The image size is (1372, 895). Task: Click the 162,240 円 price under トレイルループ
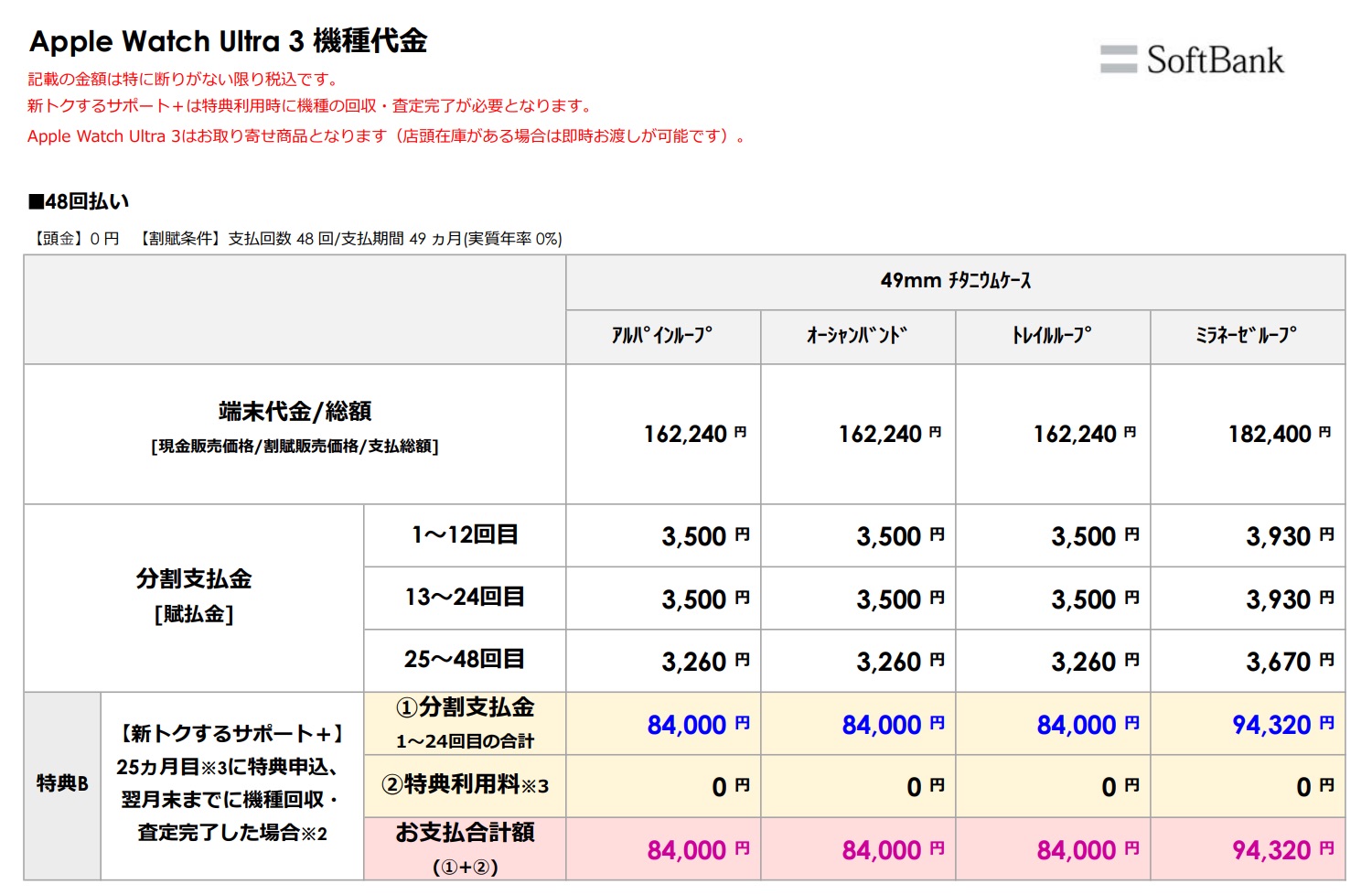(x=1085, y=434)
